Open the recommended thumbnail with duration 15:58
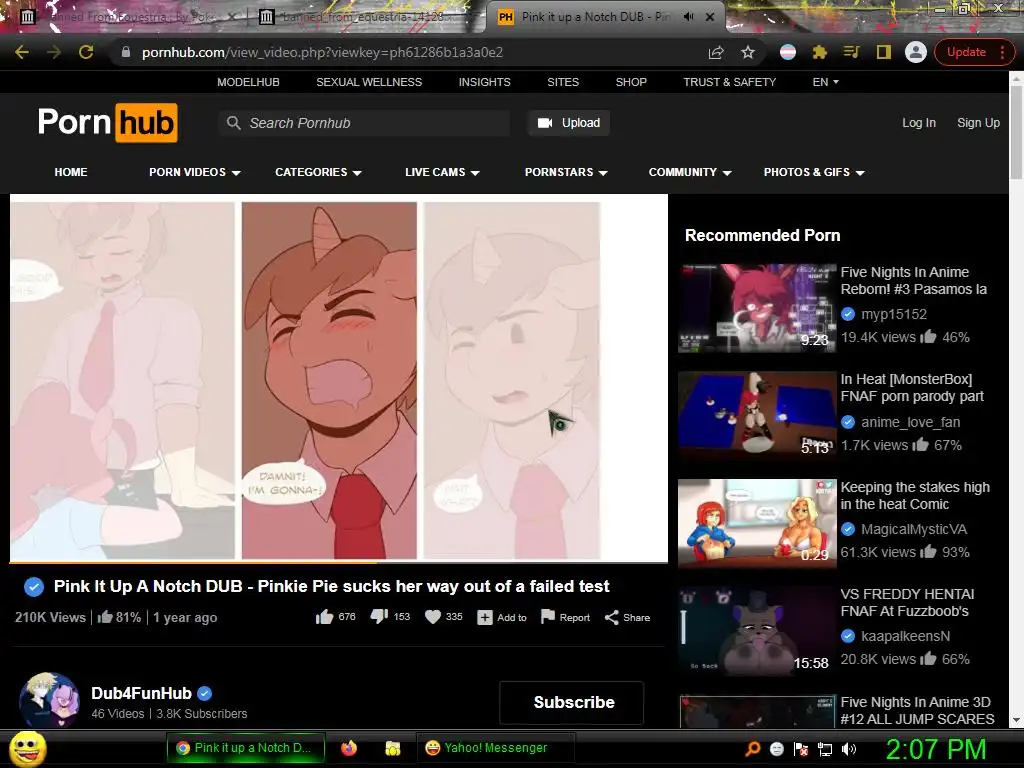 click(x=757, y=630)
